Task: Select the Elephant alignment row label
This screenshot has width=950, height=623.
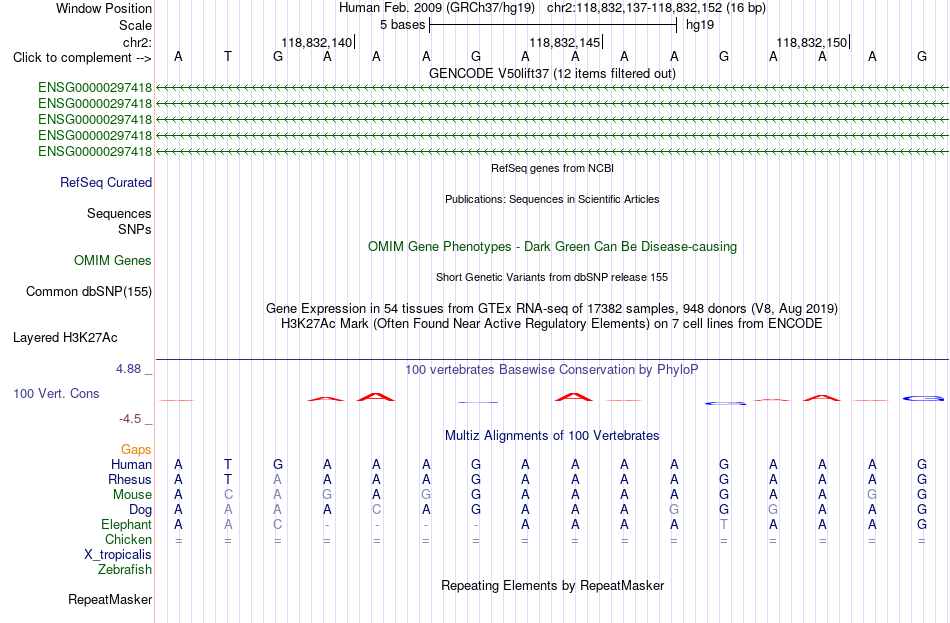Action: pyautogui.click(x=126, y=525)
